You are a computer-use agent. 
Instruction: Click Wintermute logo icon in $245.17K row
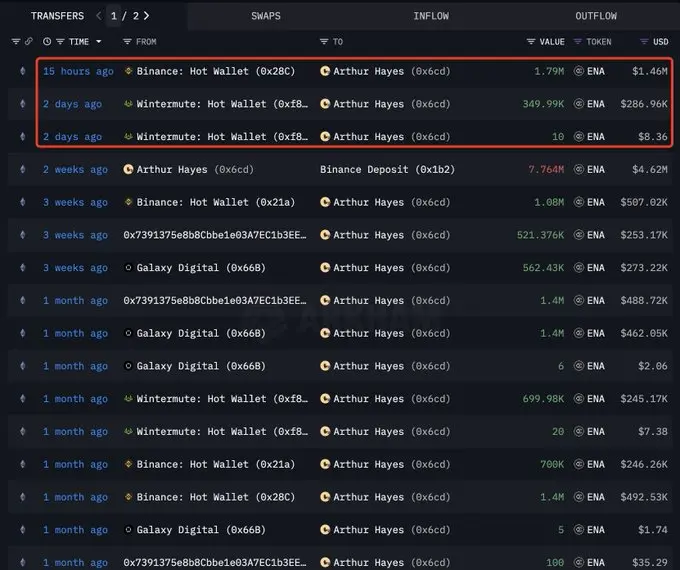click(128, 398)
